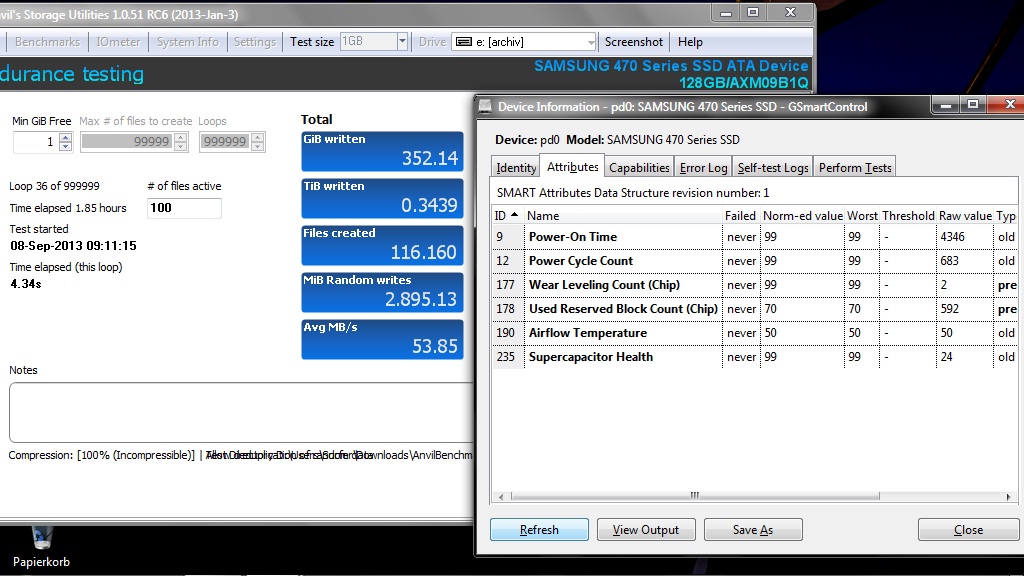Click the horizontal scrollbar thumb in attributes table
The height and width of the screenshot is (576, 1024).
(695, 496)
